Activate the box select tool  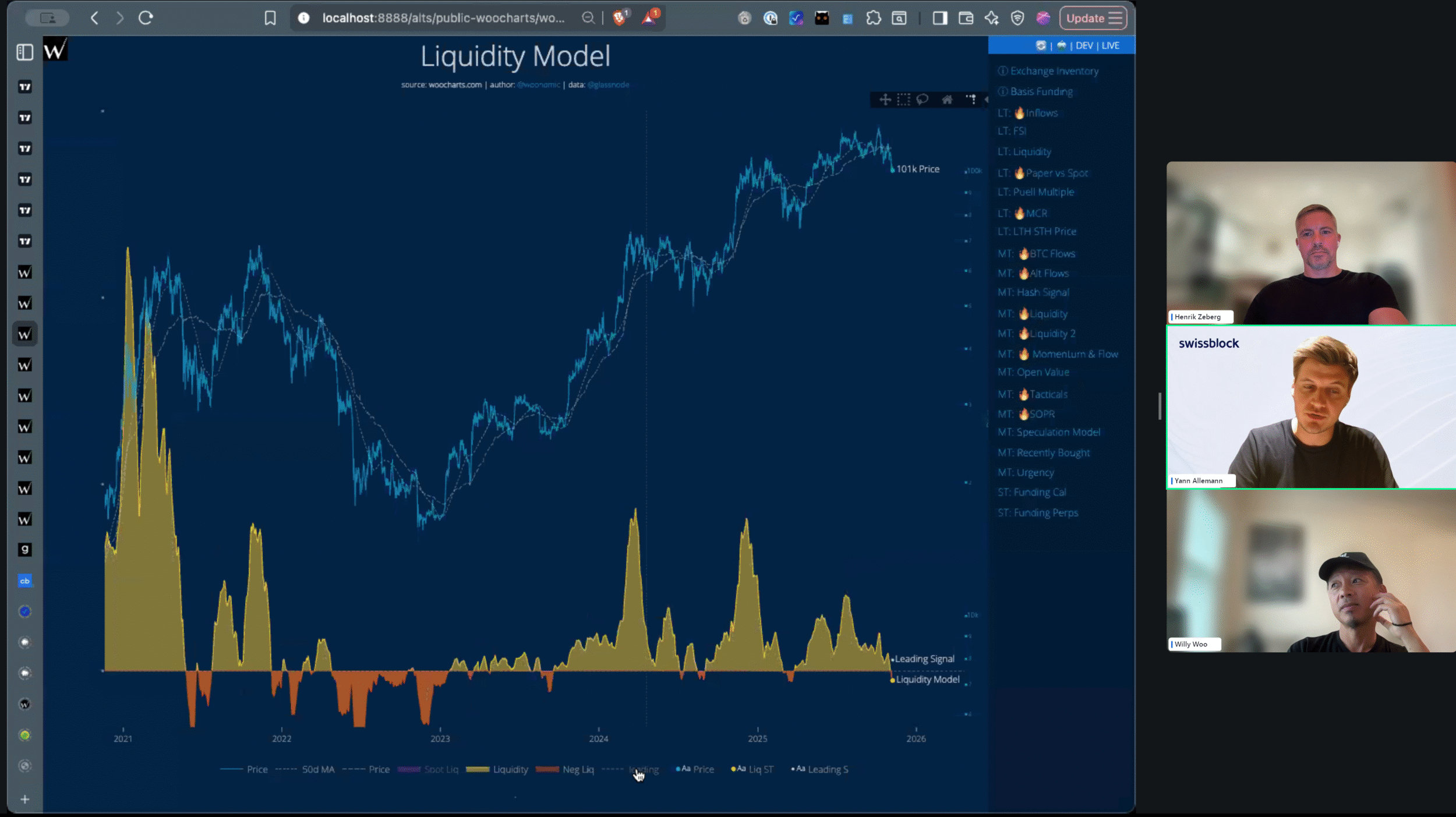(x=903, y=100)
